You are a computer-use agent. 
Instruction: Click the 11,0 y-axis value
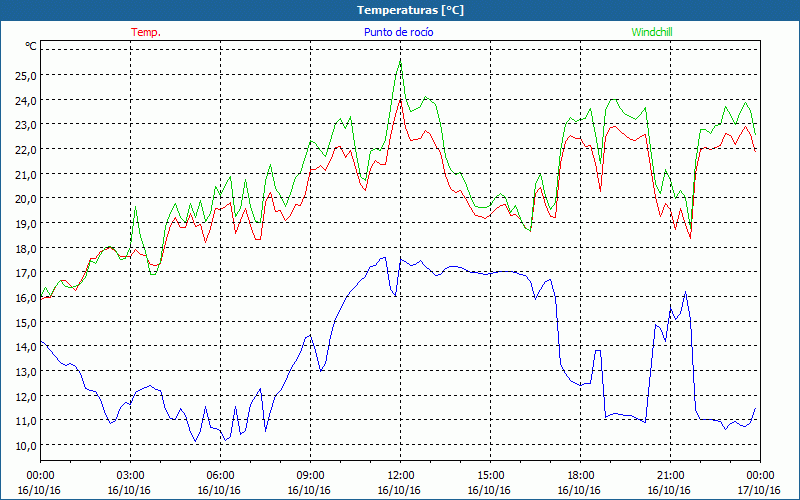26,421
